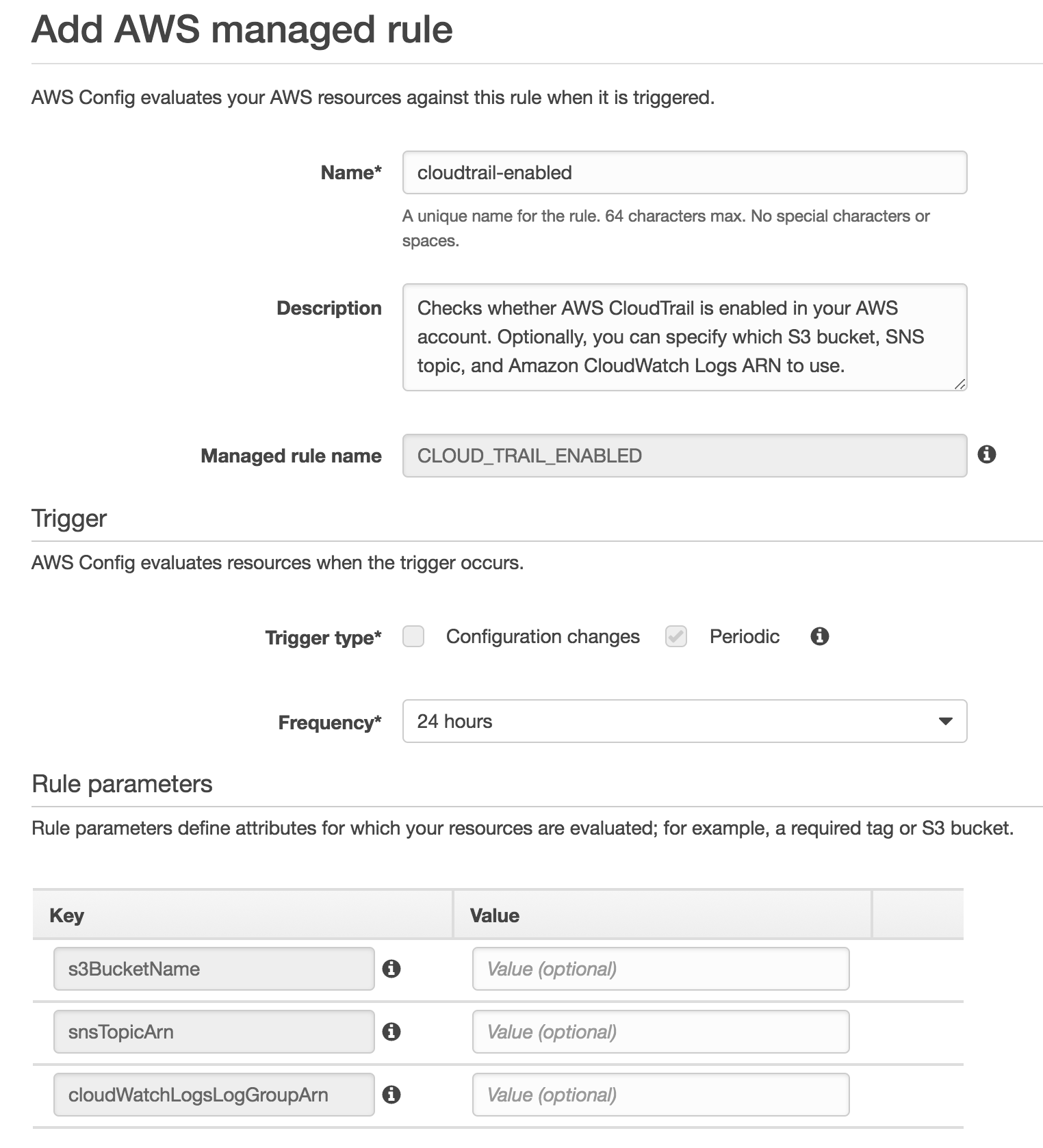1043x1148 pixels.
Task: Click the snsTopicArn value field
Action: [x=660, y=1032]
